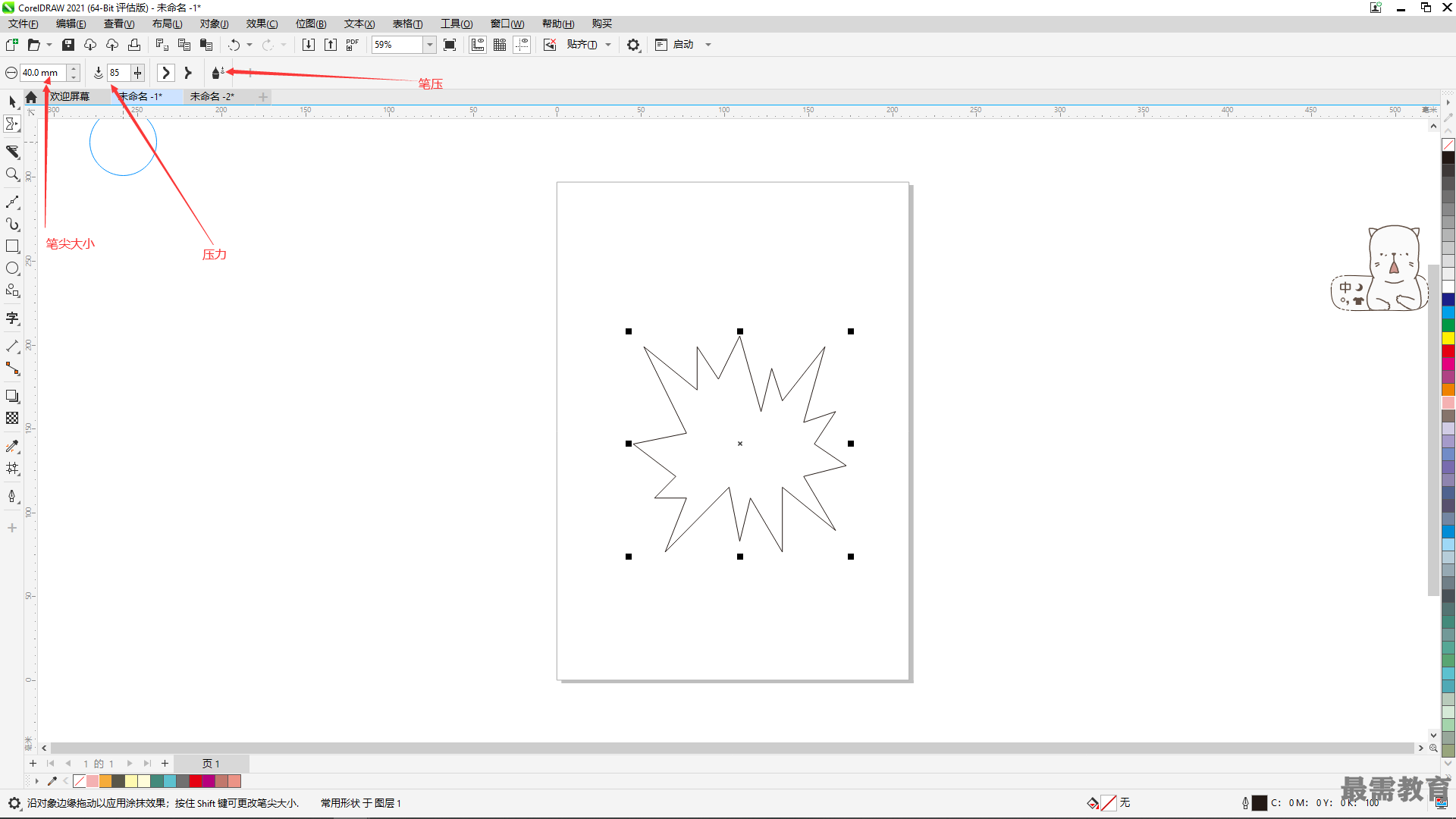
Task: Toggle guidelines display
Action: [522, 45]
